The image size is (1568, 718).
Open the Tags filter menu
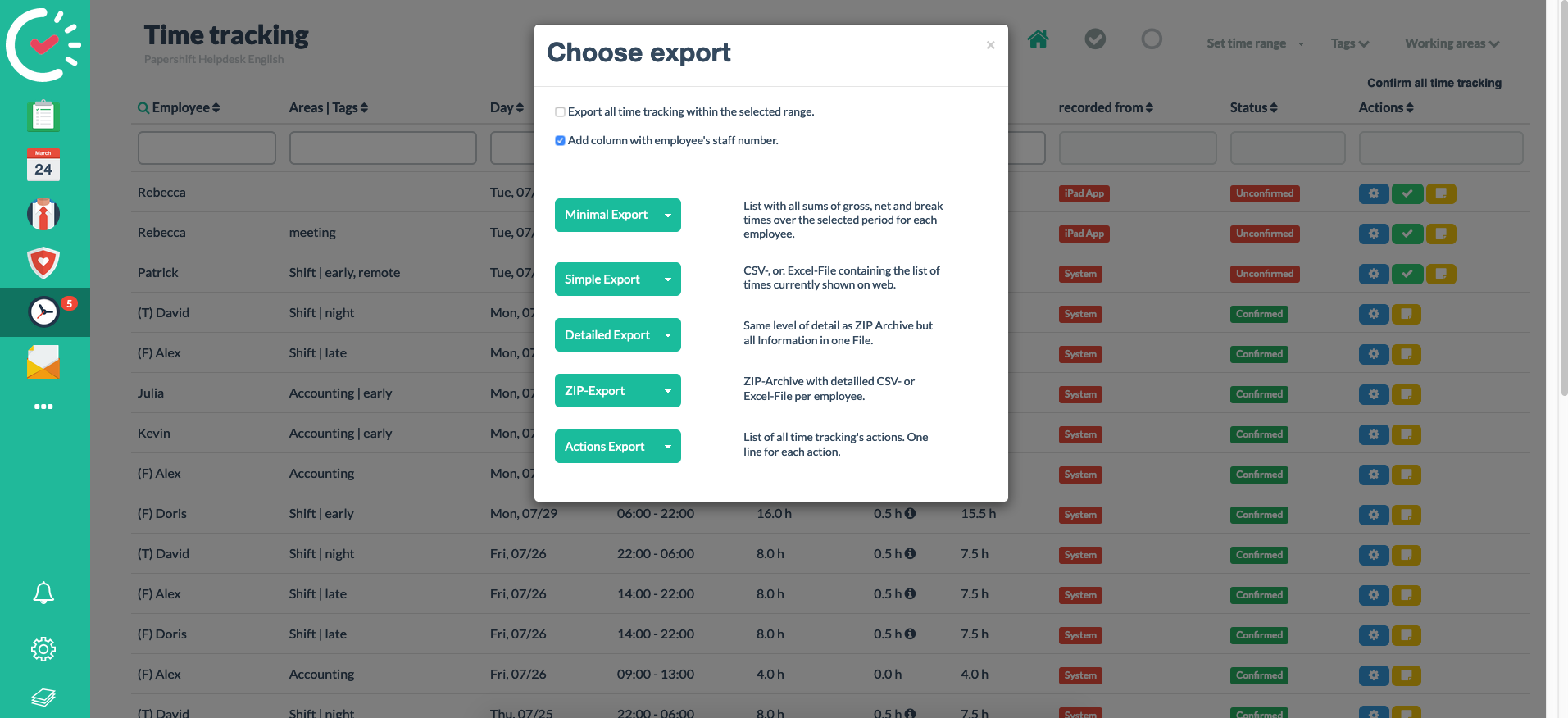pos(1350,43)
